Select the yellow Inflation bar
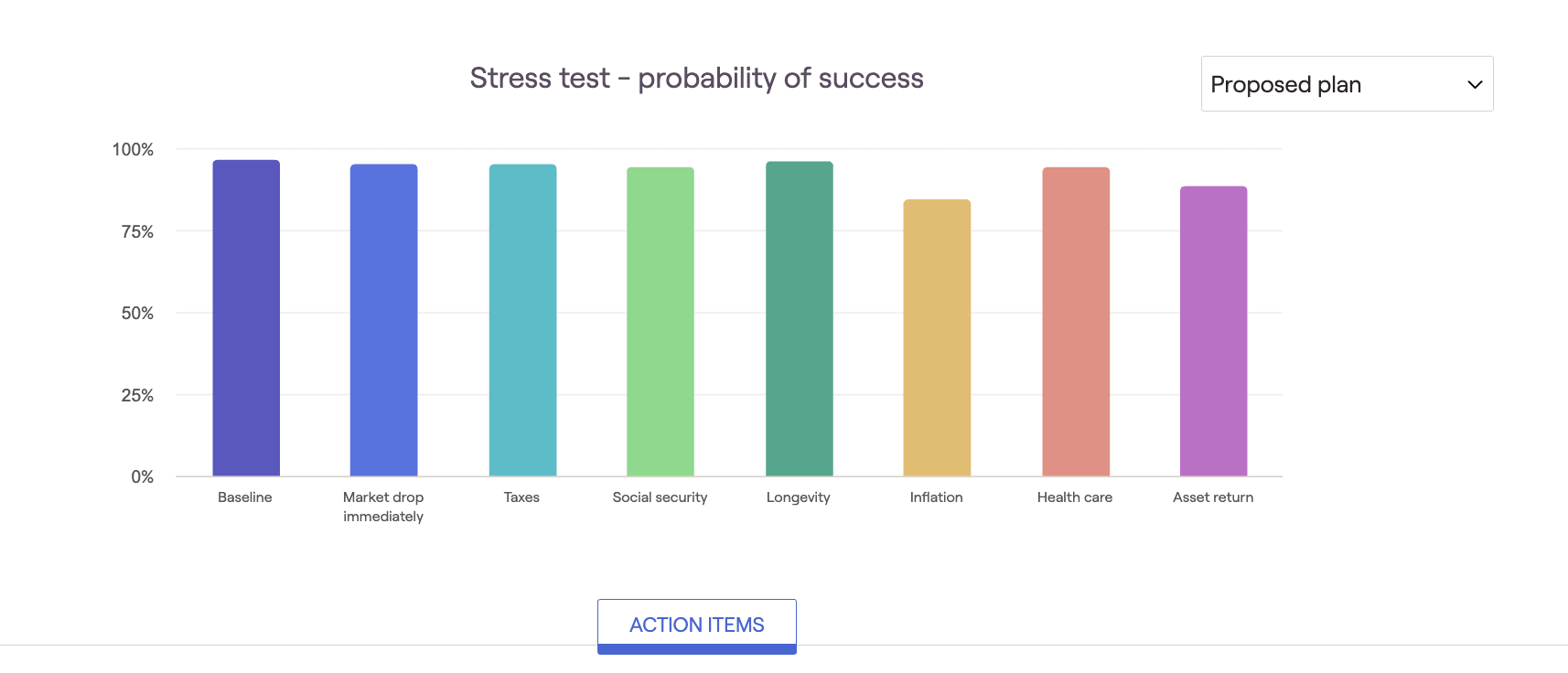The height and width of the screenshot is (673, 1568). coord(937,337)
